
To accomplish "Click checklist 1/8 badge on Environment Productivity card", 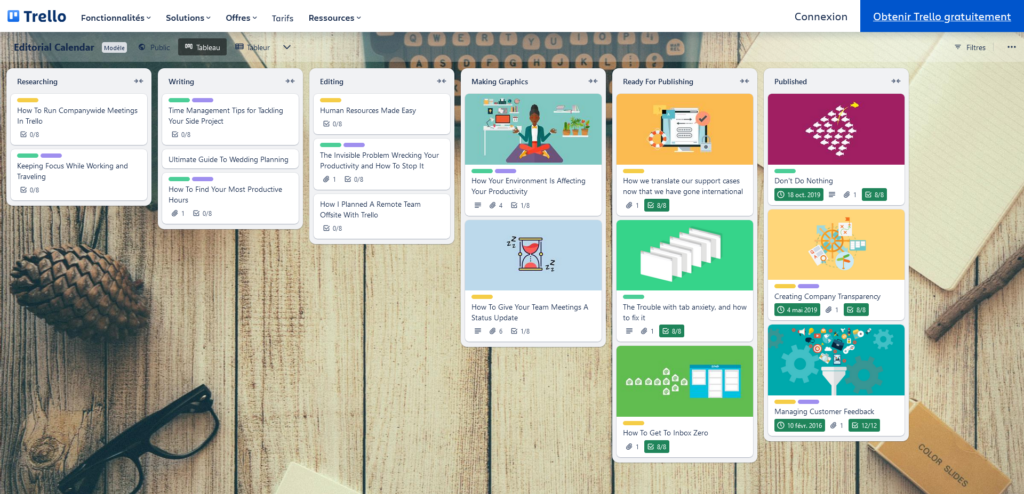I will coord(520,205).
